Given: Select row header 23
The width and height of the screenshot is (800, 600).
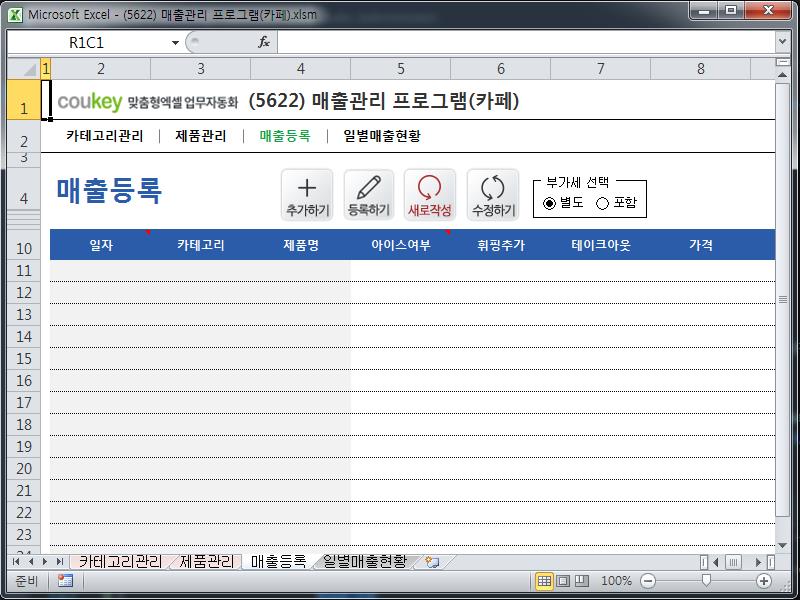Looking at the screenshot, I should (24, 534).
